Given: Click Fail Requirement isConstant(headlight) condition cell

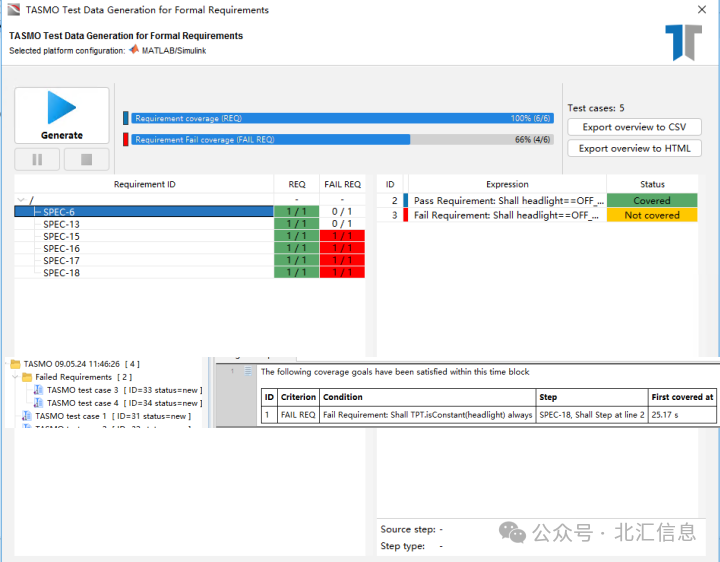Looking at the screenshot, I should pos(428,415).
